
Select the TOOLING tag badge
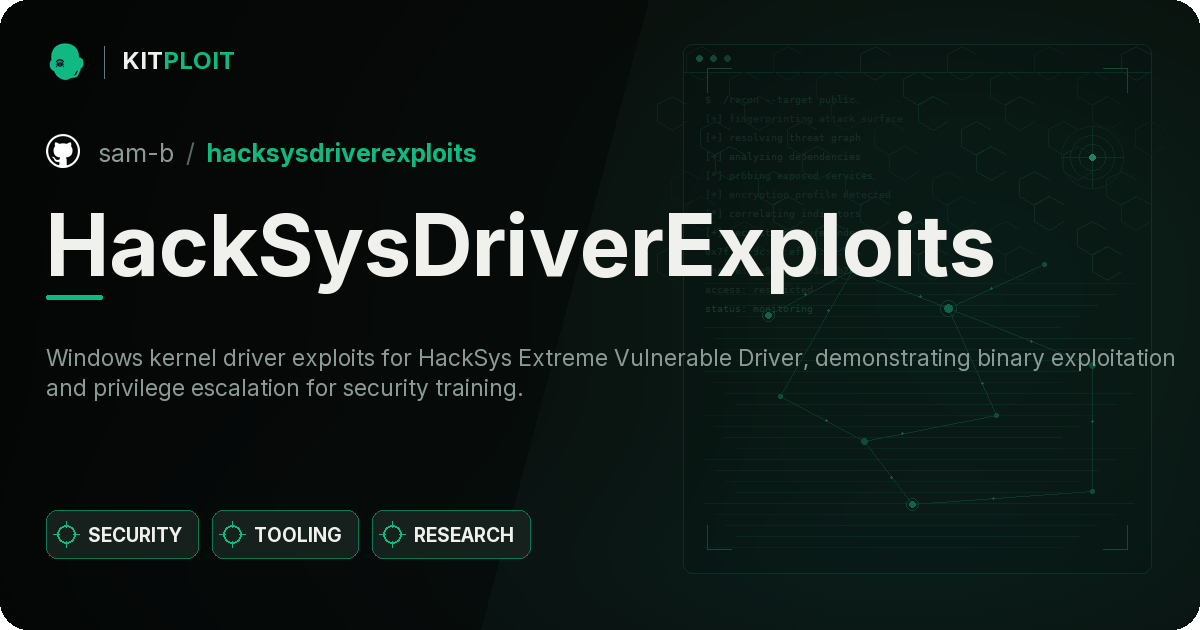click(x=285, y=535)
